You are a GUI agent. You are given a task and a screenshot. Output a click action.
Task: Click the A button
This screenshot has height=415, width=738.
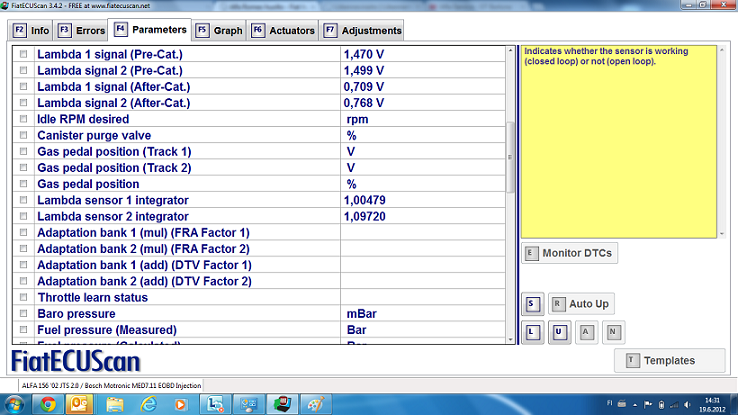(x=586, y=332)
